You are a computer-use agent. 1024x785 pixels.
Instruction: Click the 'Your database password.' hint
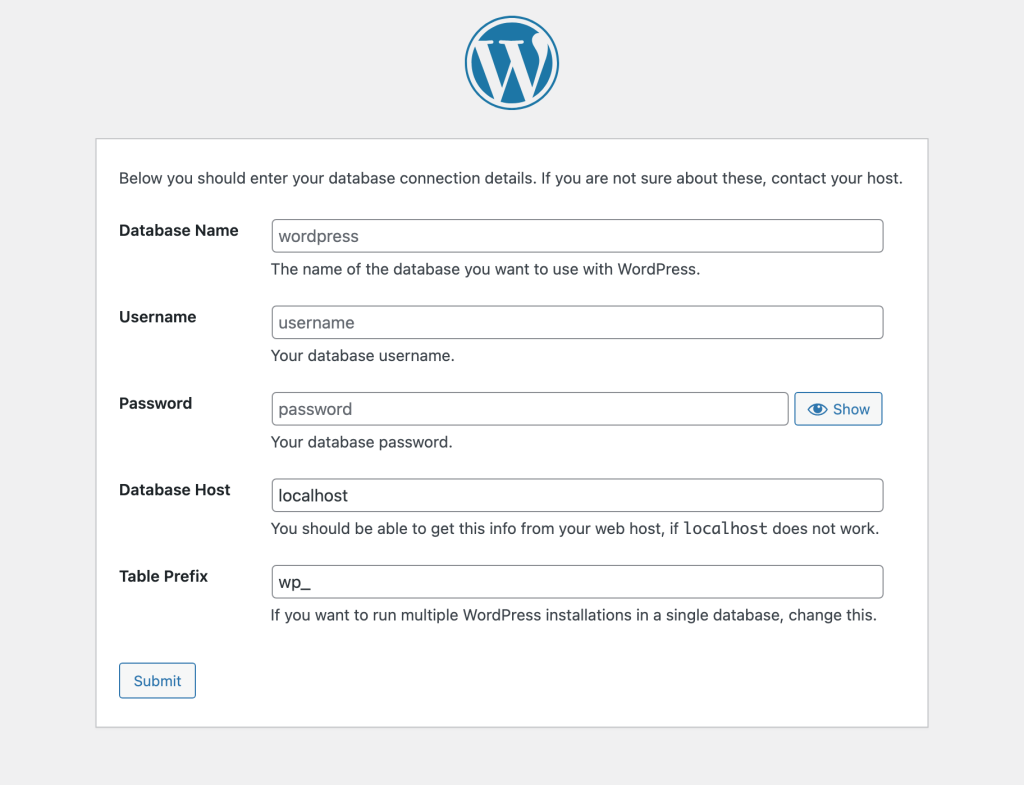(x=361, y=442)
